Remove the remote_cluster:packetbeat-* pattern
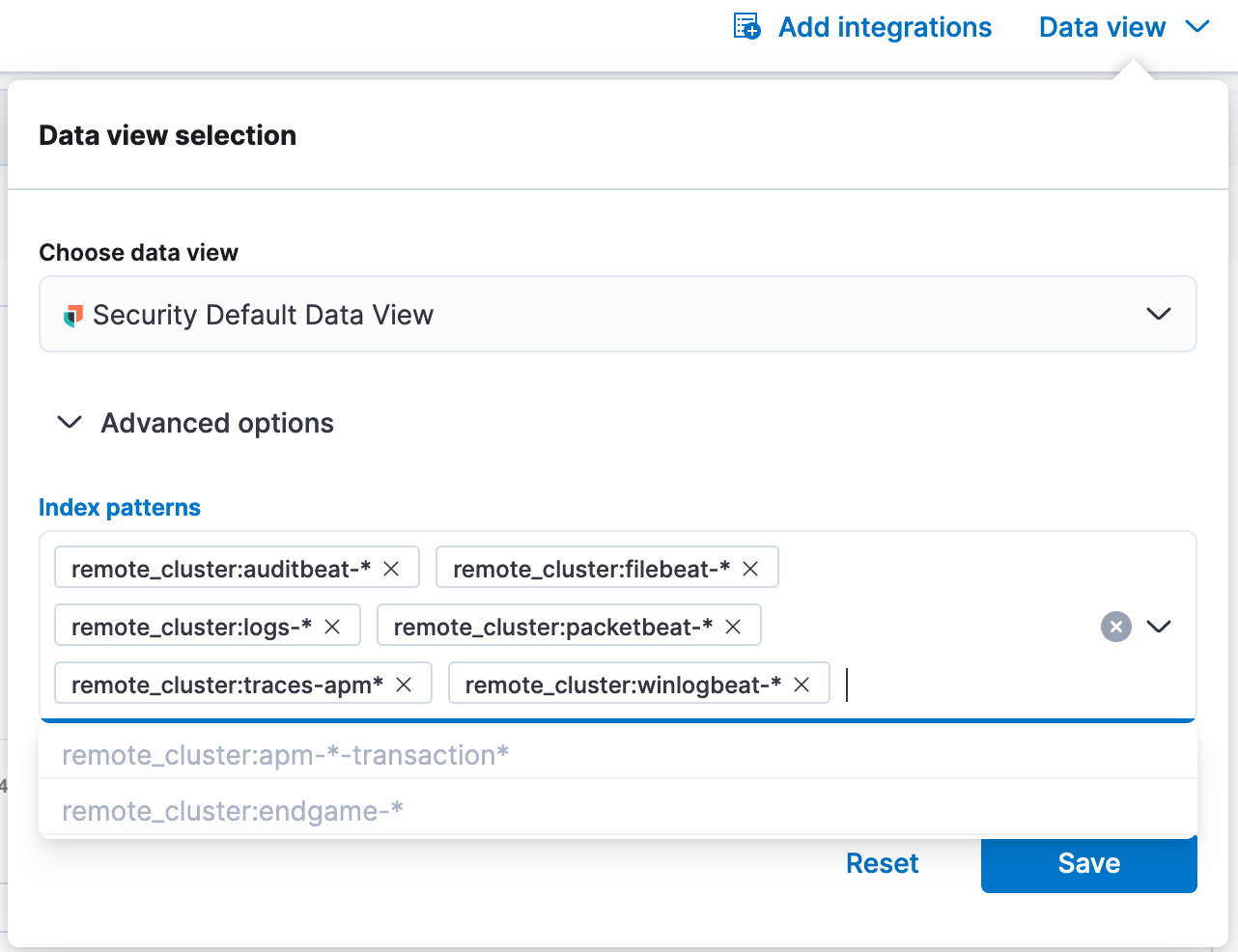 tap(733, 627)
